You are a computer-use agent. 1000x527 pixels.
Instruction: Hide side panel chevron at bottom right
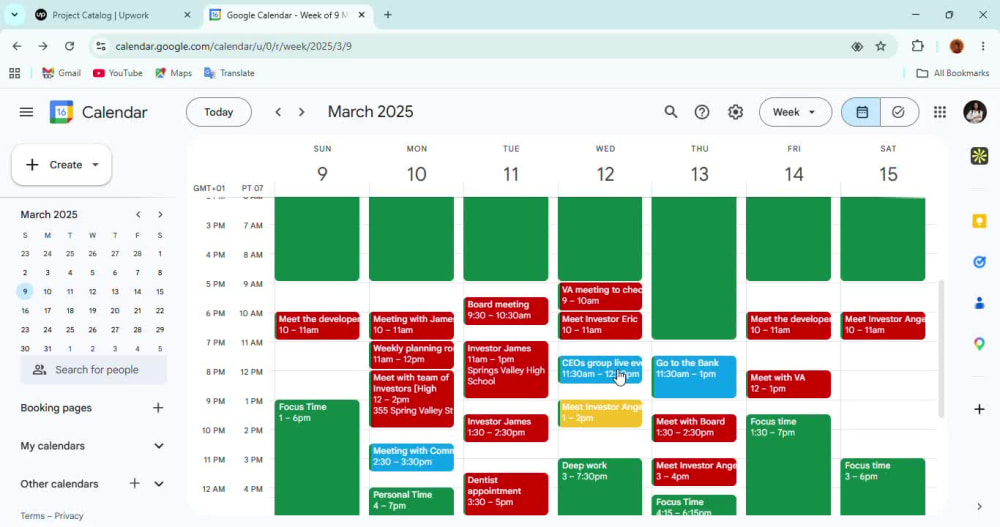pos(979,507)
